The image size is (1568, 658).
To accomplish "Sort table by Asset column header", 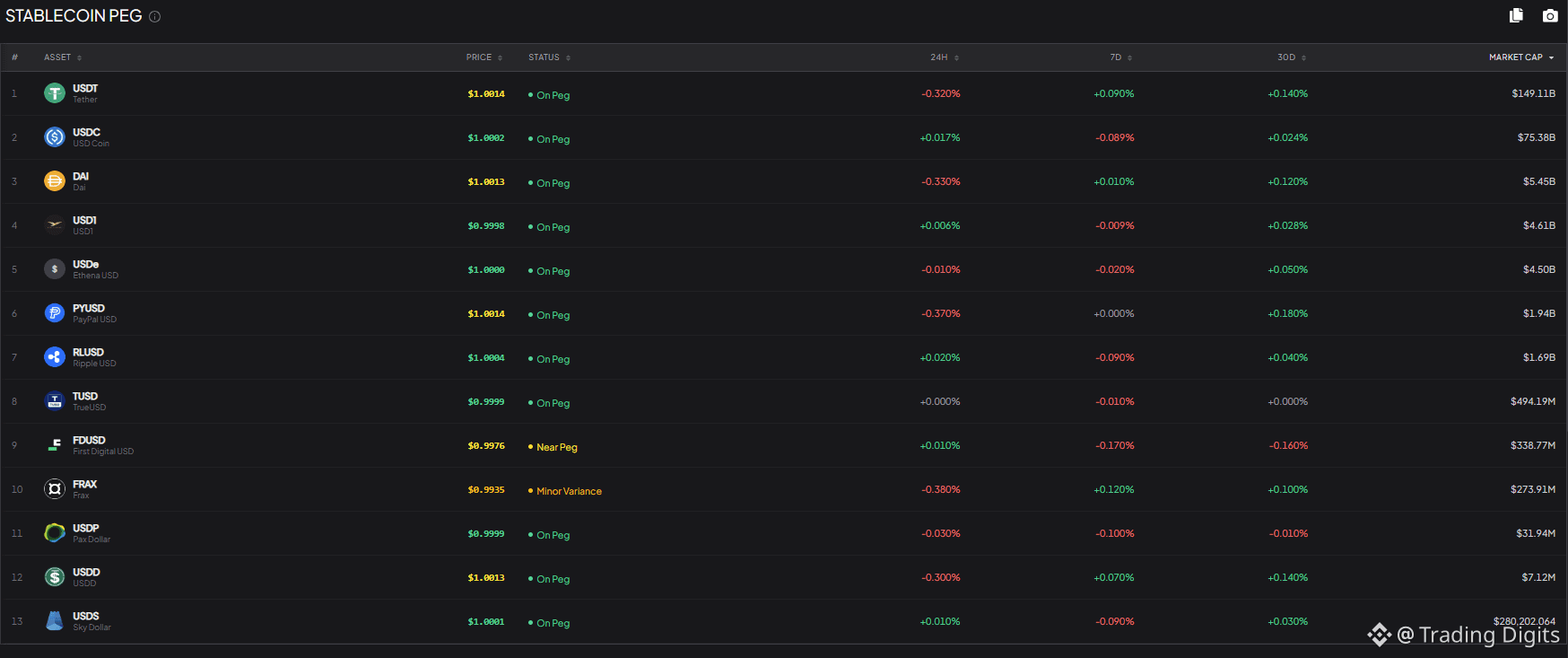I will [63, 57].
